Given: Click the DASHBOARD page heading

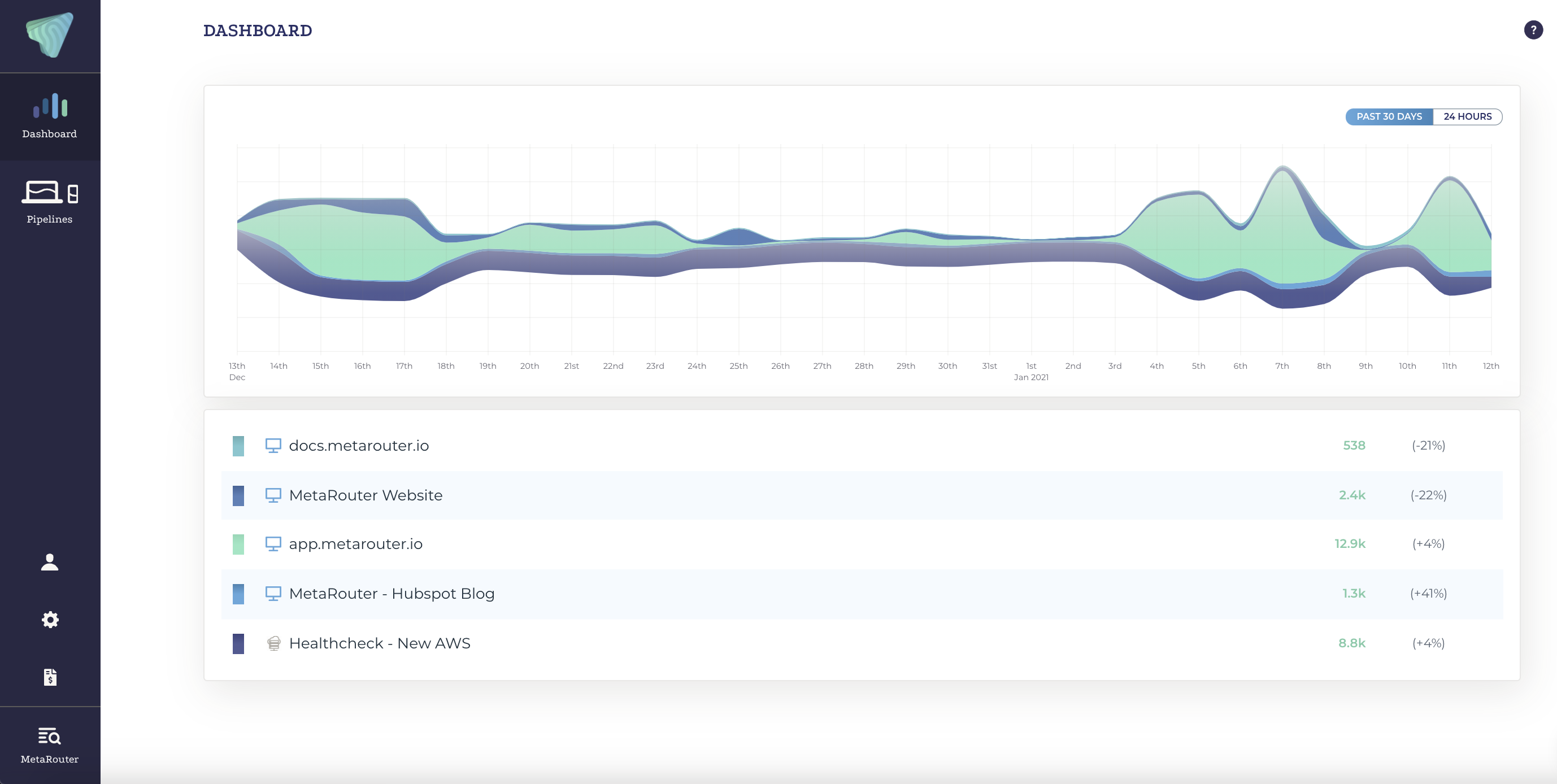Looking at the screenshot, I should point(258,31).
